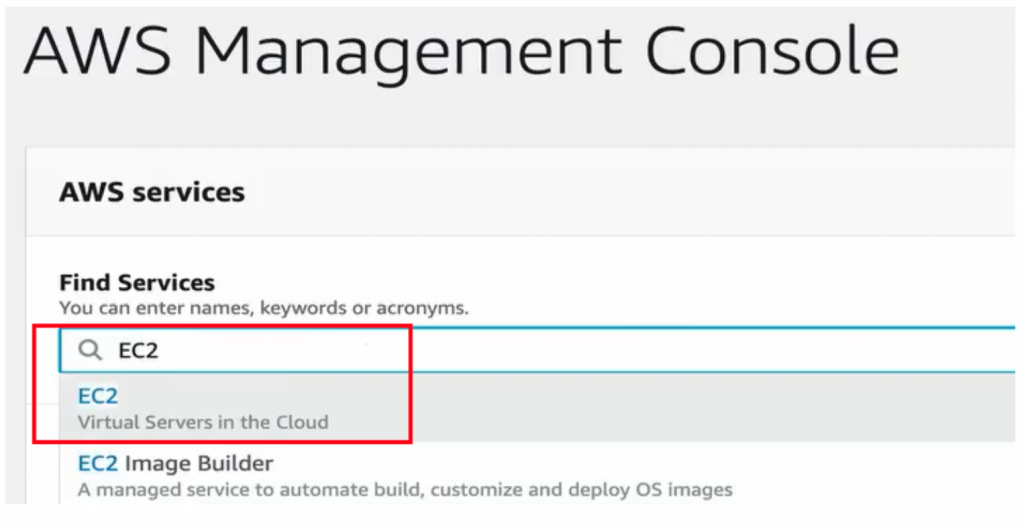Click the word 'acronyms' in the hint text
Screen dimensions: 1024x527
(426, 308)
